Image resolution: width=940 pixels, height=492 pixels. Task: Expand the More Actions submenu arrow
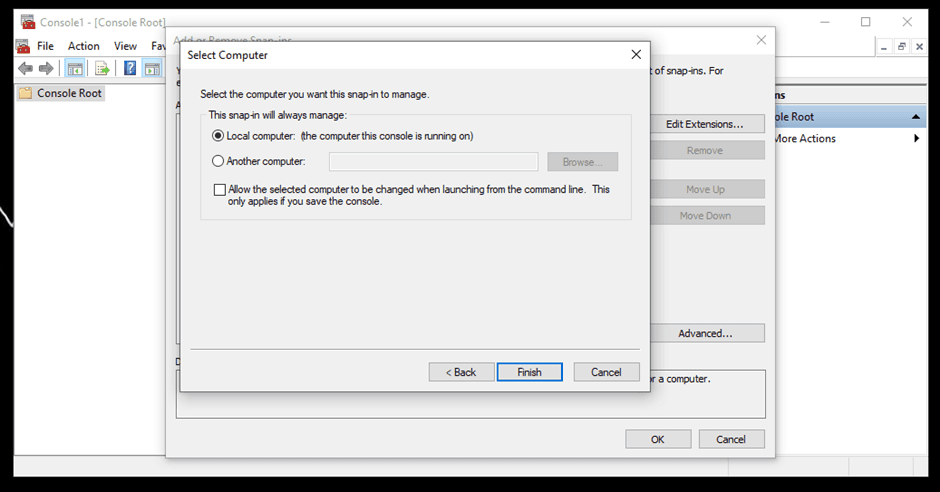tap(916, 138)
